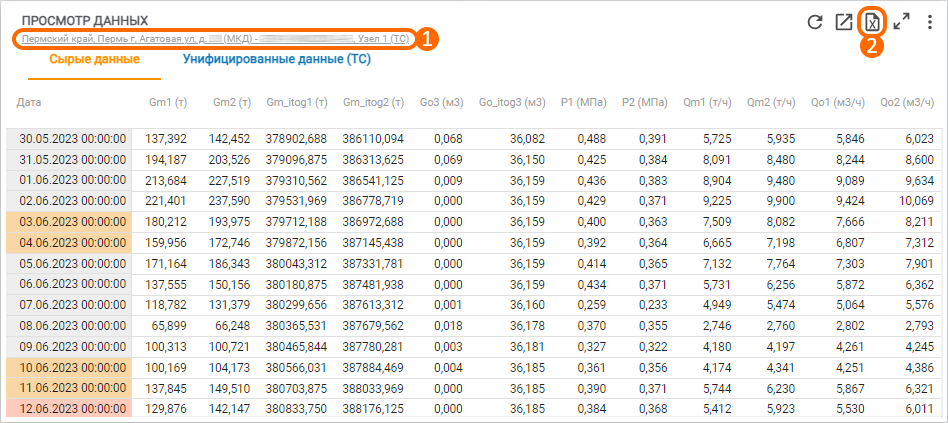This screenshot has height=423, width=948.
Task: Click Qo1 cell value 5,530
Action: [849, 409]
